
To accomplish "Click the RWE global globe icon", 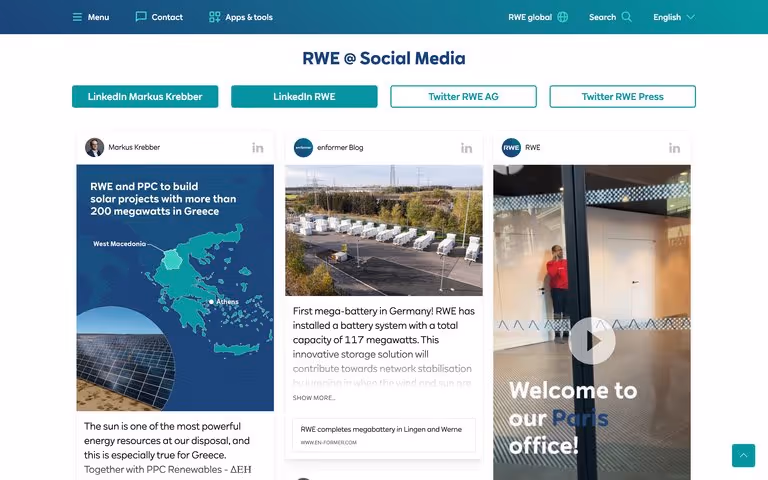I will click(x=563, y=17).
